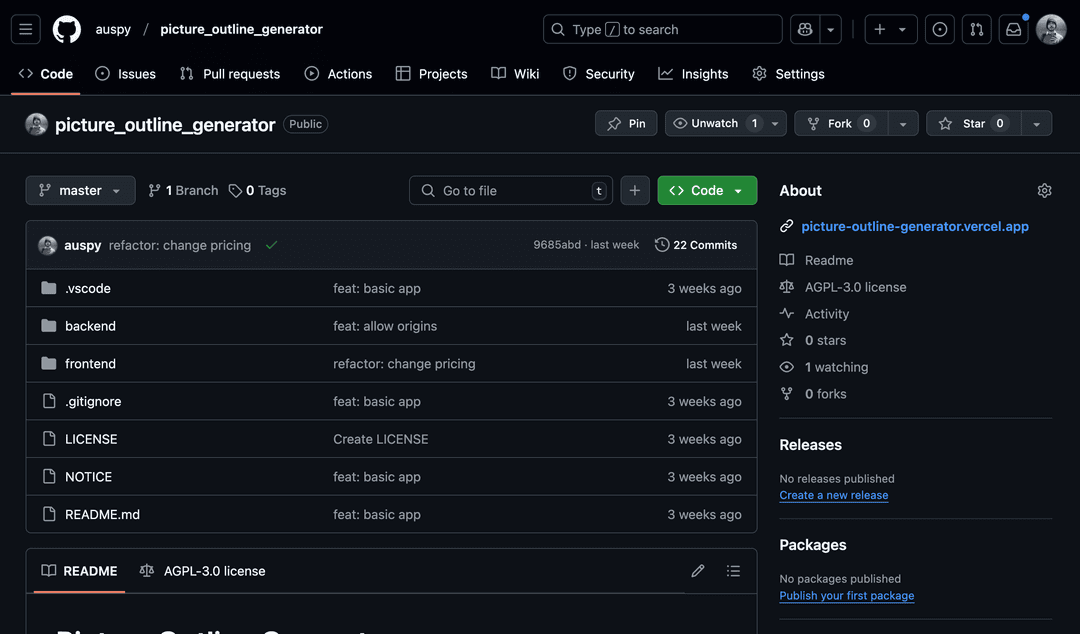Expand the Star lists dropdown arrow
Viewport: 1080px width, 634px height.
pyautogui.click(x=1037, y=123)
